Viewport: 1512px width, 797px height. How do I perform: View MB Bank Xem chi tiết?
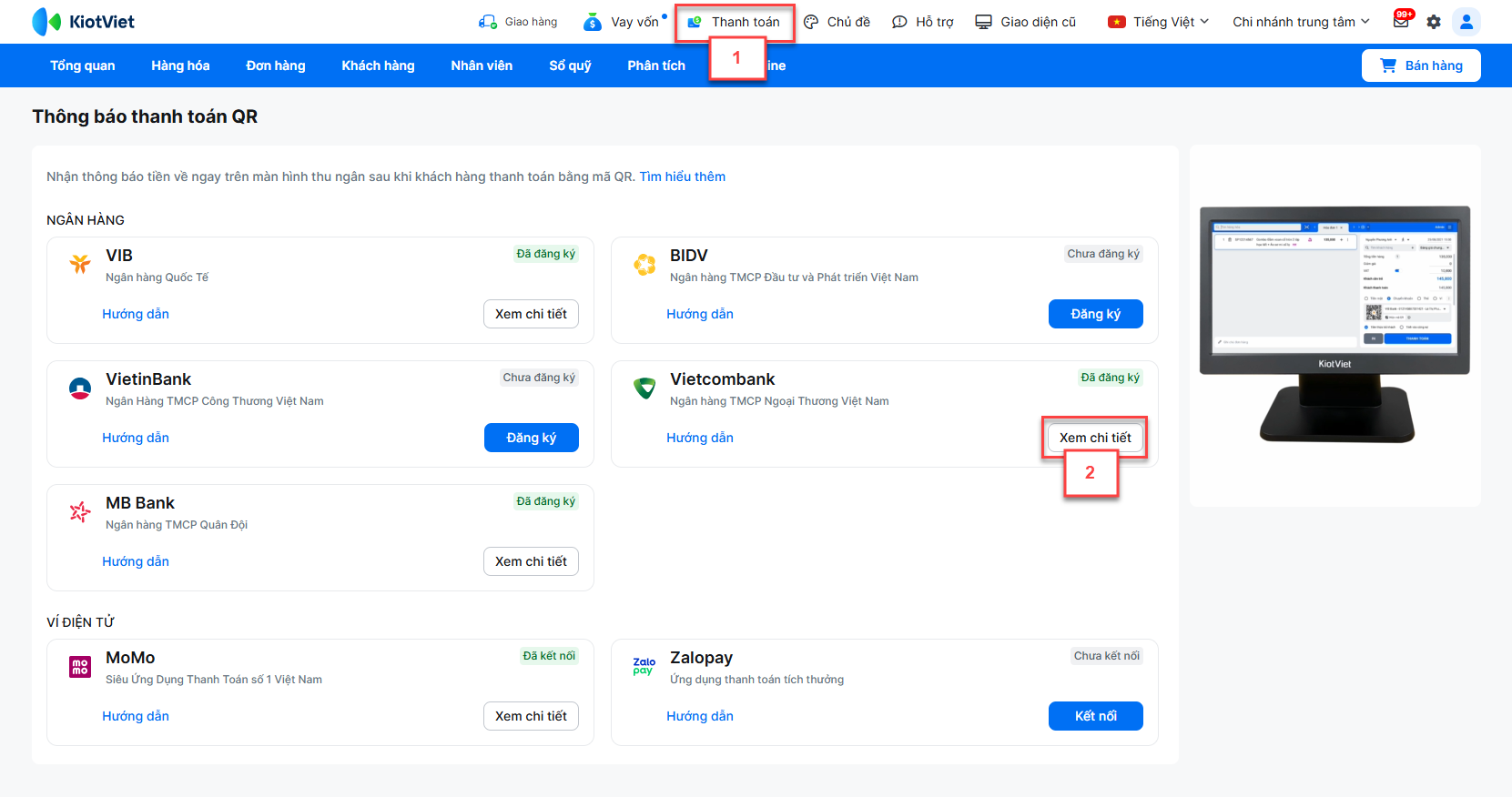pos(531,561)
